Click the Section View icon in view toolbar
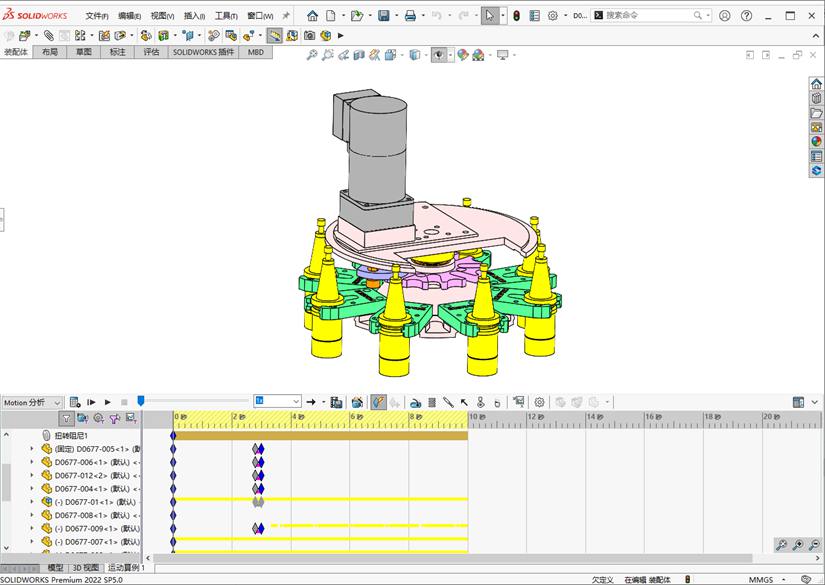 coord(359,55)
